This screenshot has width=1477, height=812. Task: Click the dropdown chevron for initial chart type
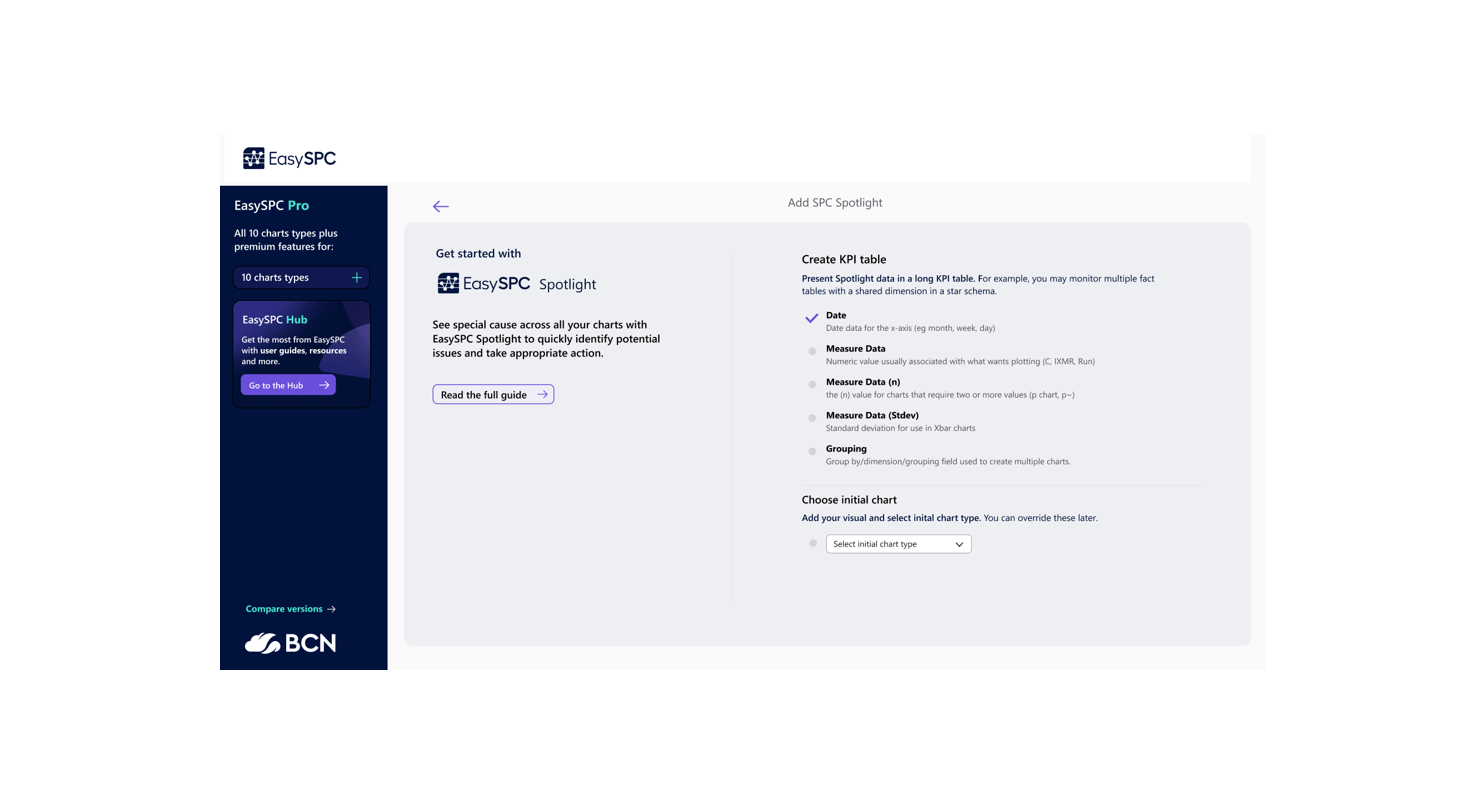[959, 544]
